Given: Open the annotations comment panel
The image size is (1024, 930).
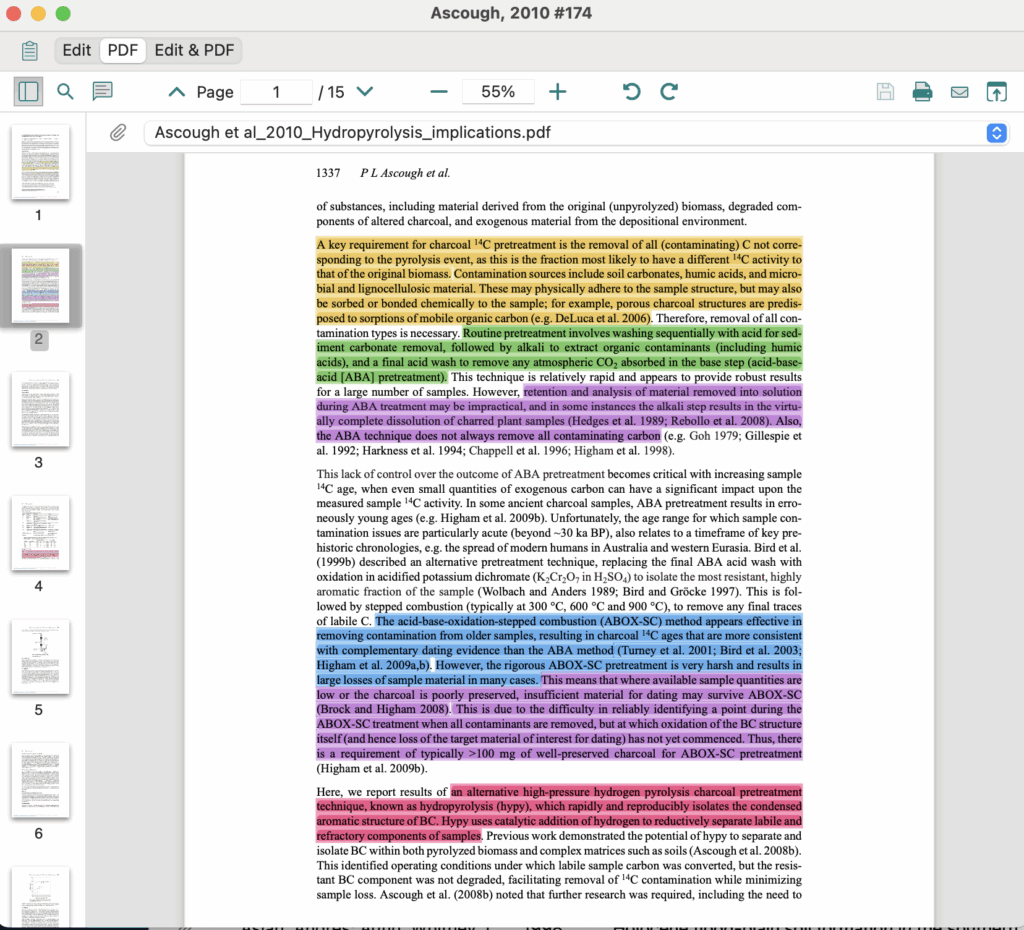Looking at the screenshot, I should (x=103, y=91).
